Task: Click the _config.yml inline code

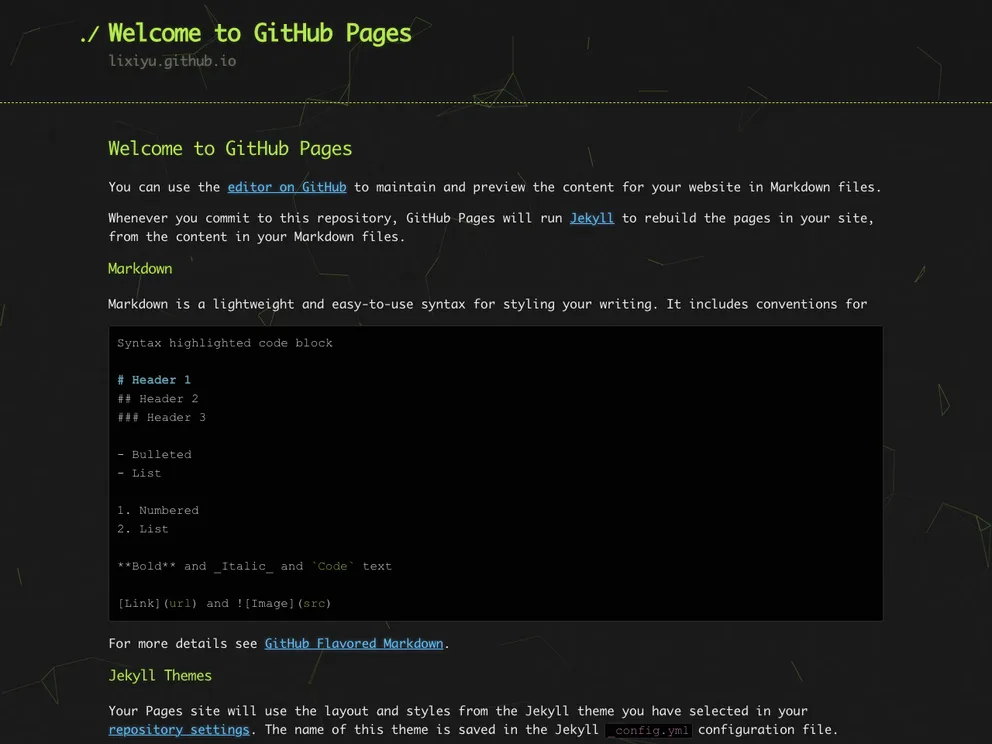Action: pos(650,731)
